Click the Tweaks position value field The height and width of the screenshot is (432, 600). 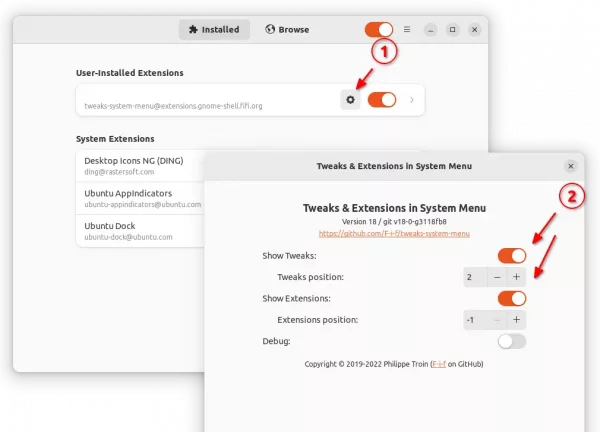(475, 277)
